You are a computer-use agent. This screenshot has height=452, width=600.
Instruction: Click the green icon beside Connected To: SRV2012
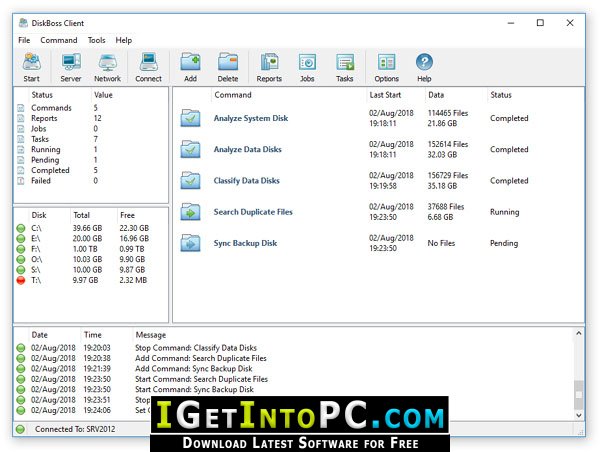pyautogui.click(x=20, y=429)
